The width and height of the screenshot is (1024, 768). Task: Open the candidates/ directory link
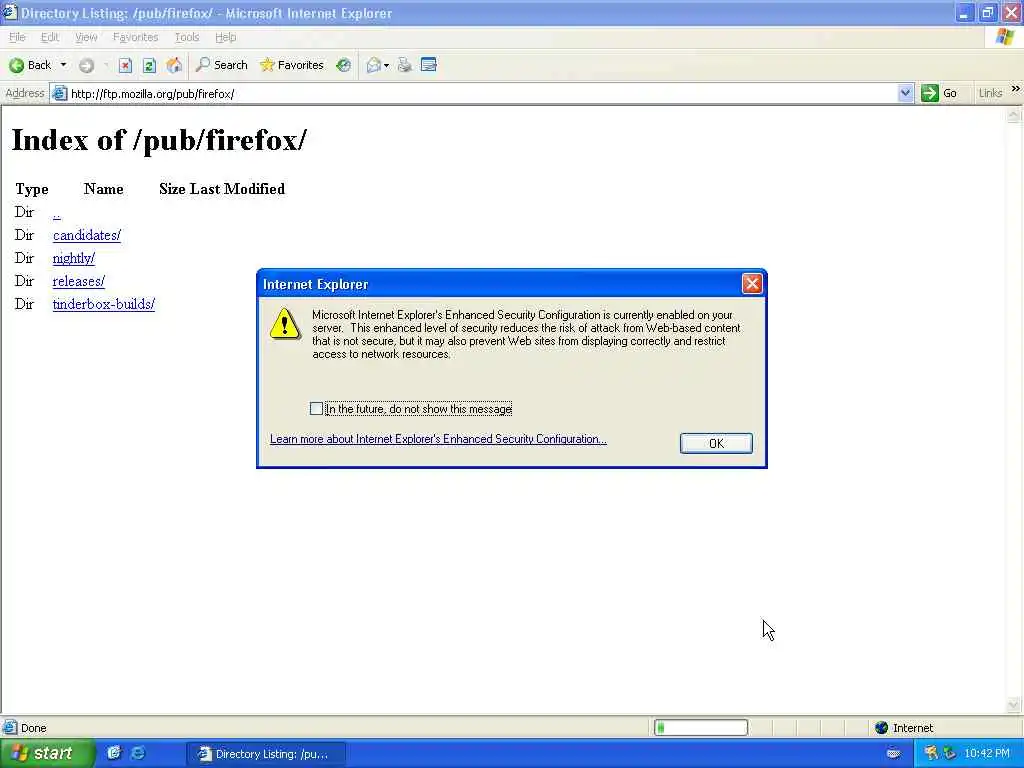coord(87,235)
